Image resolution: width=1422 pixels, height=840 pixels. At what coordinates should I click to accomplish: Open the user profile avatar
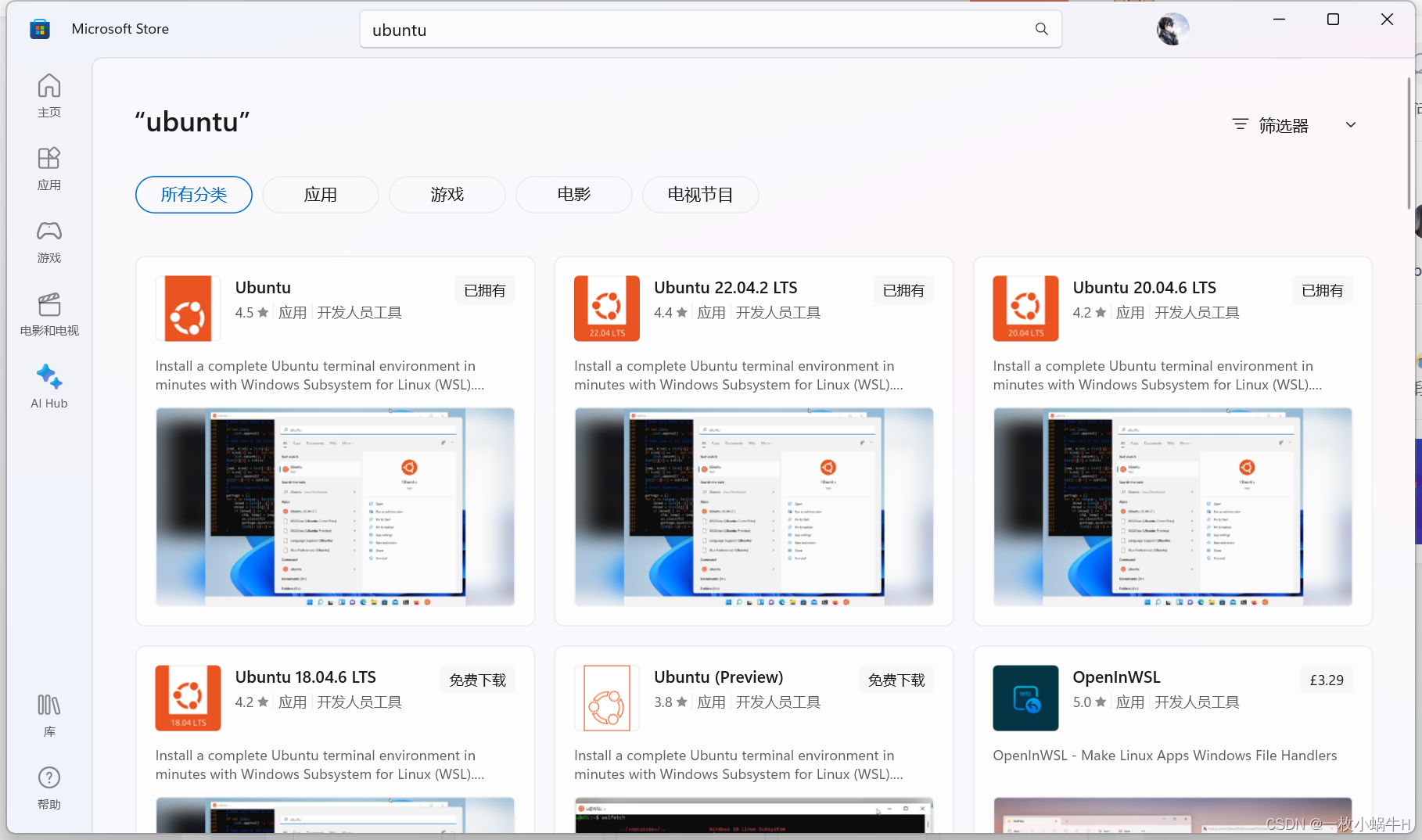(x=1172, y=29)
